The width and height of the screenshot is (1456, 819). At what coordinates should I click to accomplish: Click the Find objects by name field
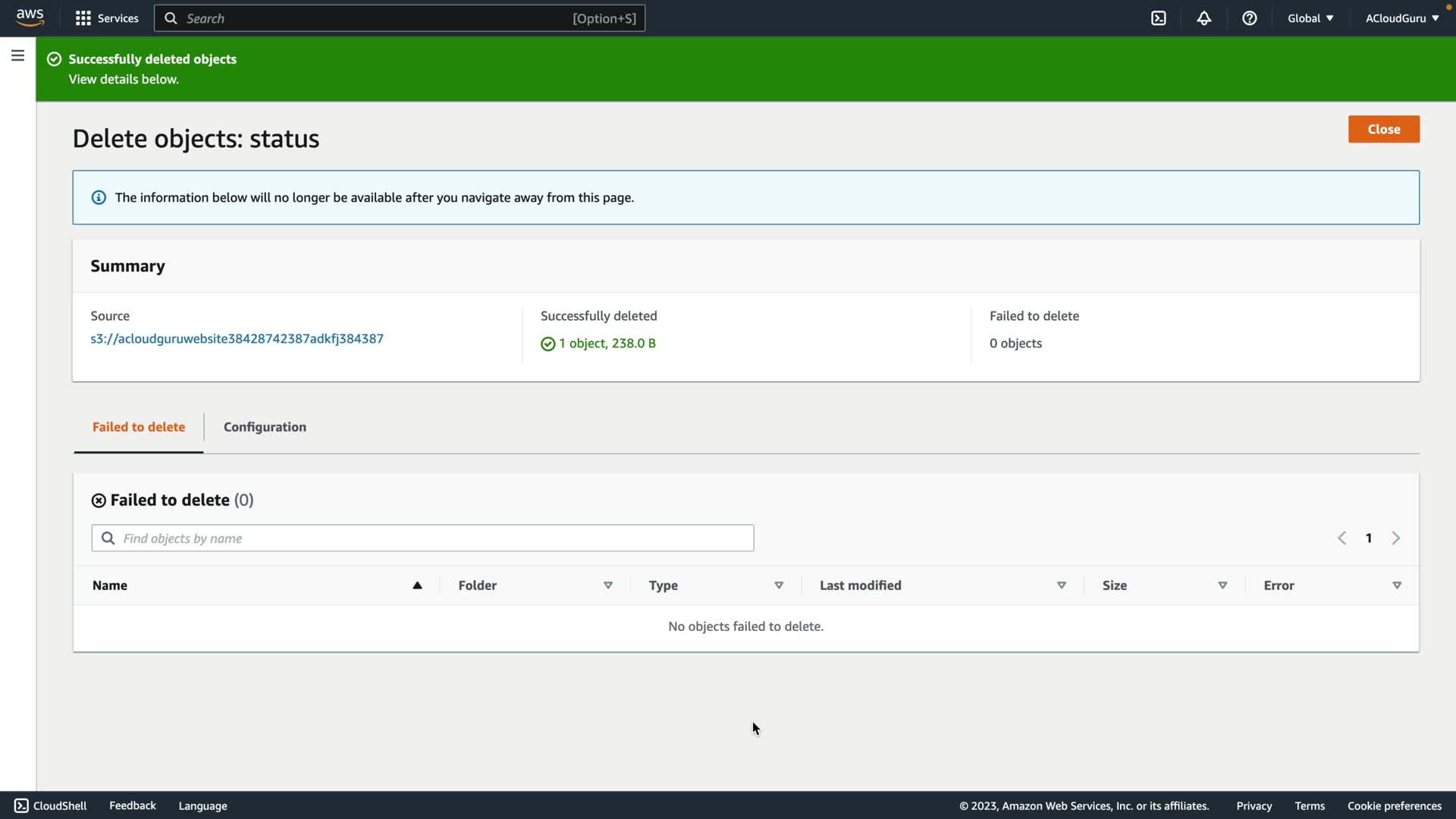(432, 538)
